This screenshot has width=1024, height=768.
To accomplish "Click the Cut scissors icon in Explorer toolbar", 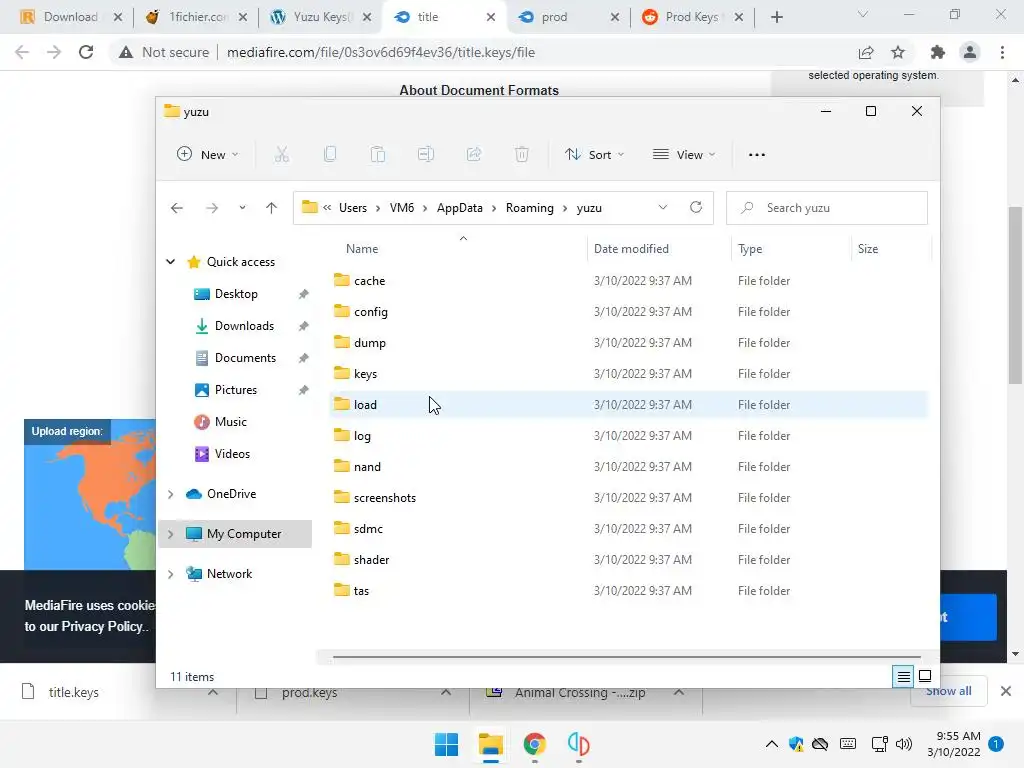I will tap(281, 155).
